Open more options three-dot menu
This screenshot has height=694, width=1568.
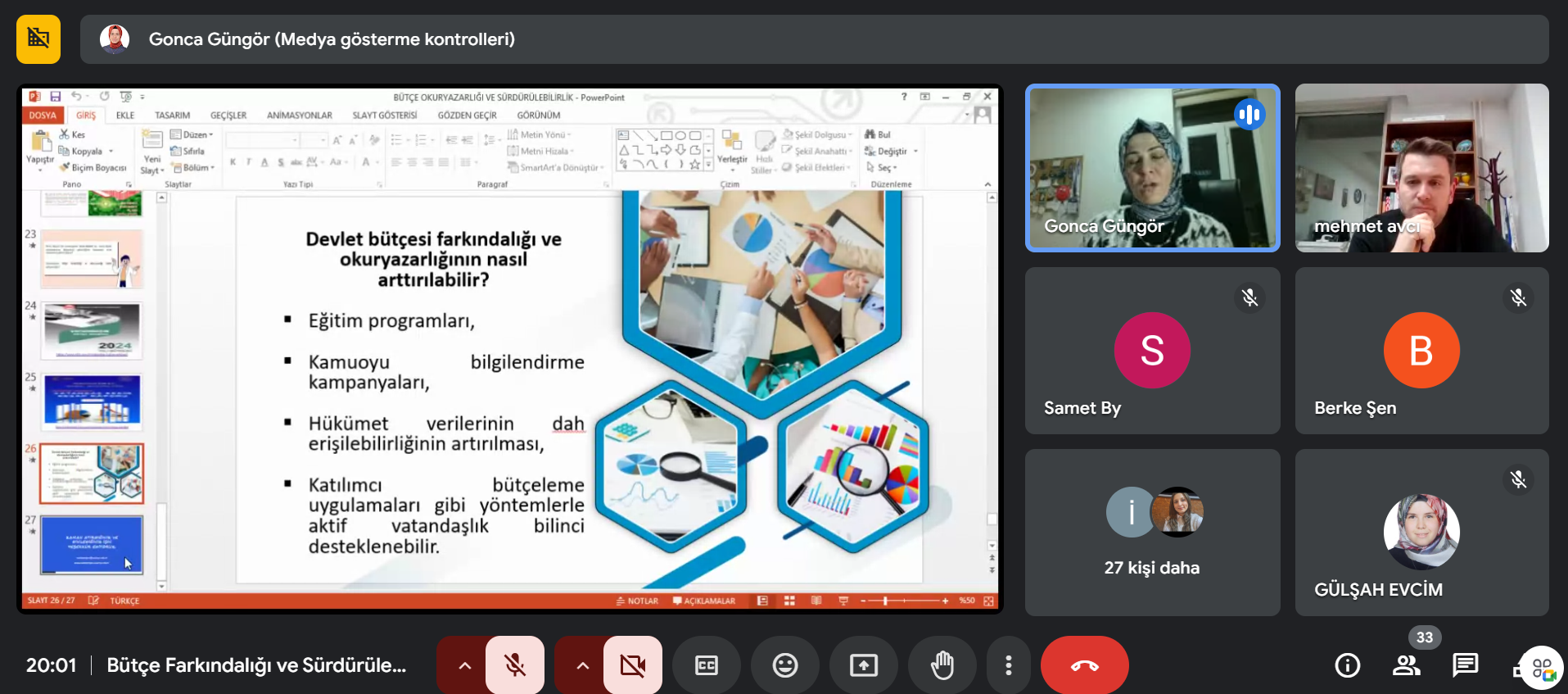point(1008,665)
